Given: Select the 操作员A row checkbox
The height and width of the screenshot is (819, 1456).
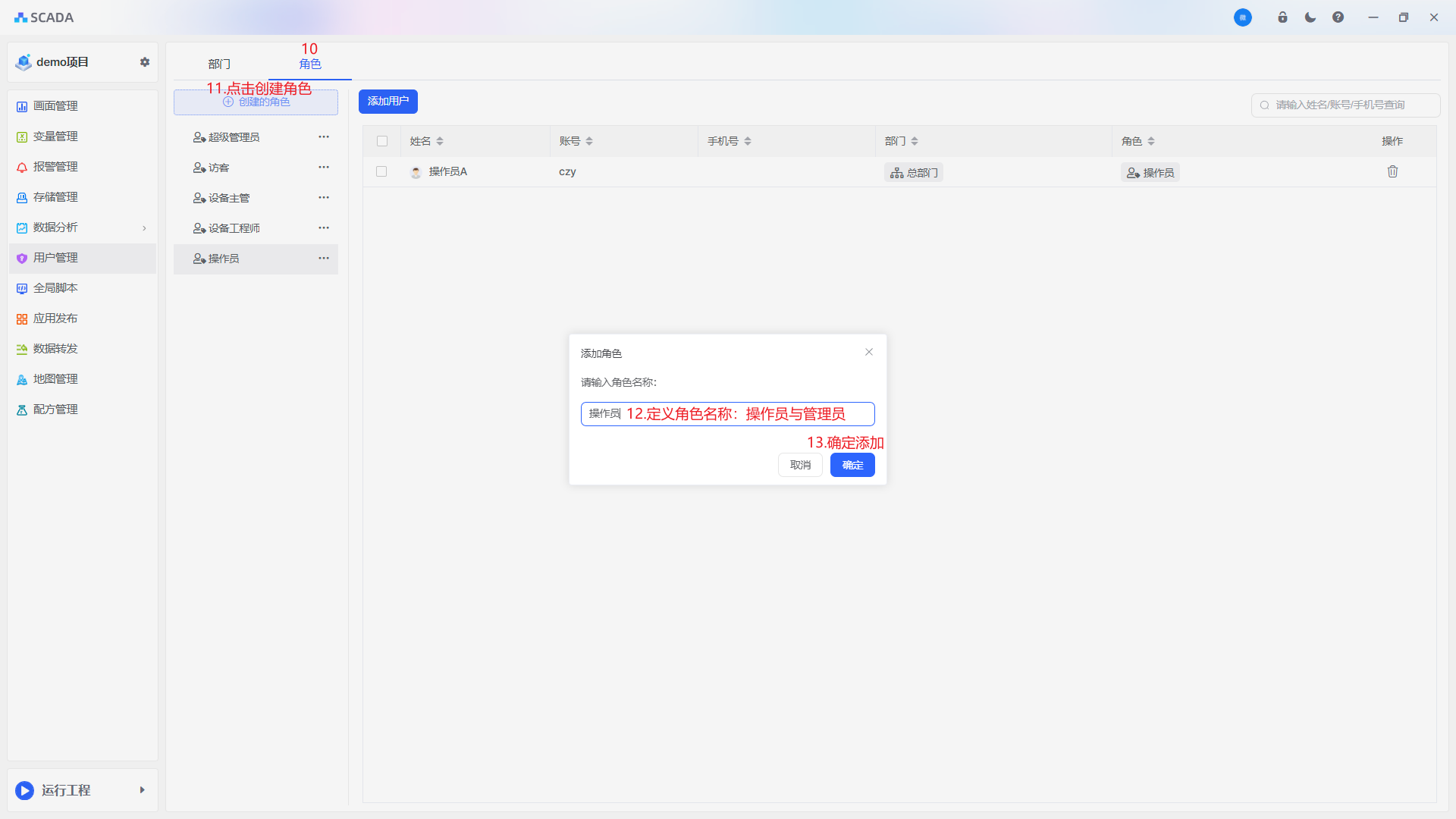Looking at the screenshot, I should (381, 172).
